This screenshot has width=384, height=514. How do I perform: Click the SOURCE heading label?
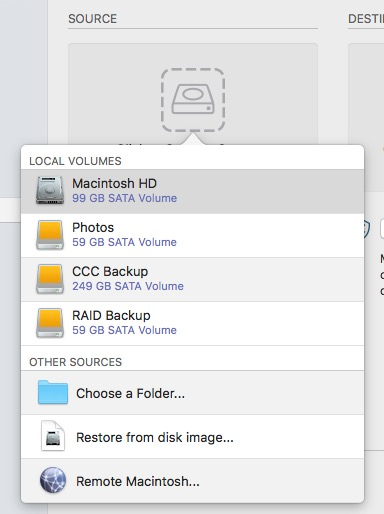point(93,19)
